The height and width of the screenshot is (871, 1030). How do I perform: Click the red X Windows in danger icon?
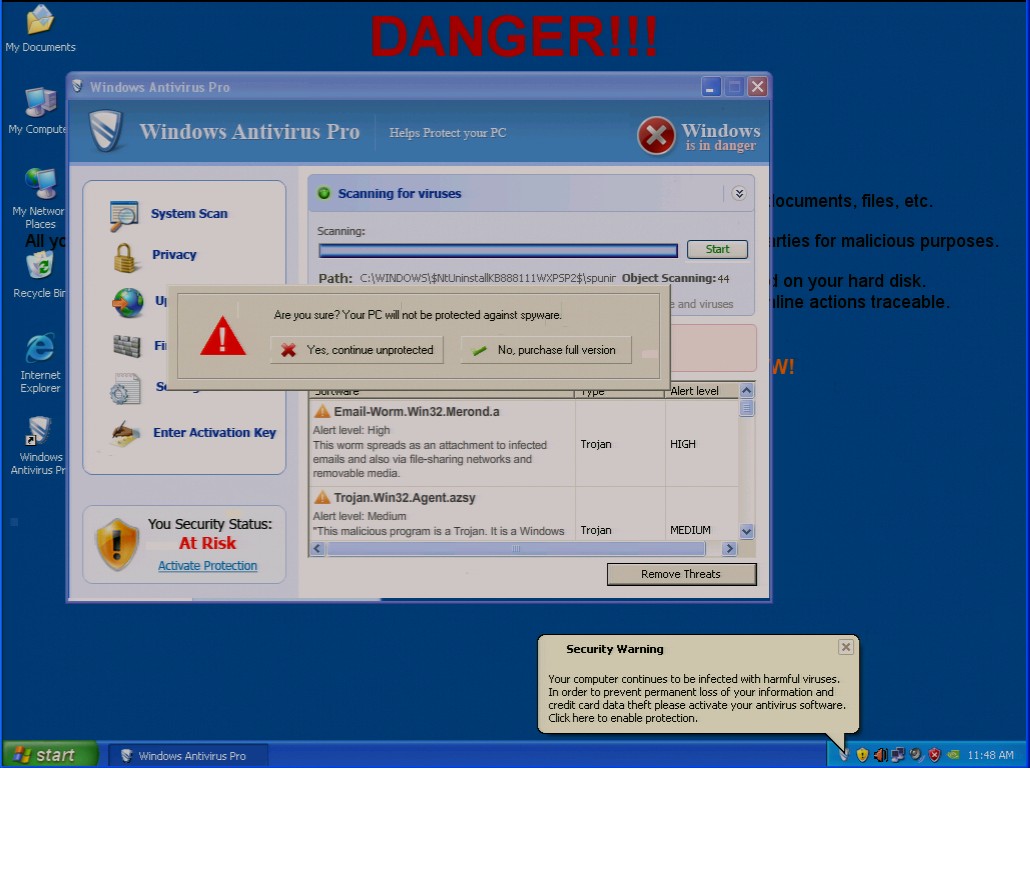[x=656, y=136]
